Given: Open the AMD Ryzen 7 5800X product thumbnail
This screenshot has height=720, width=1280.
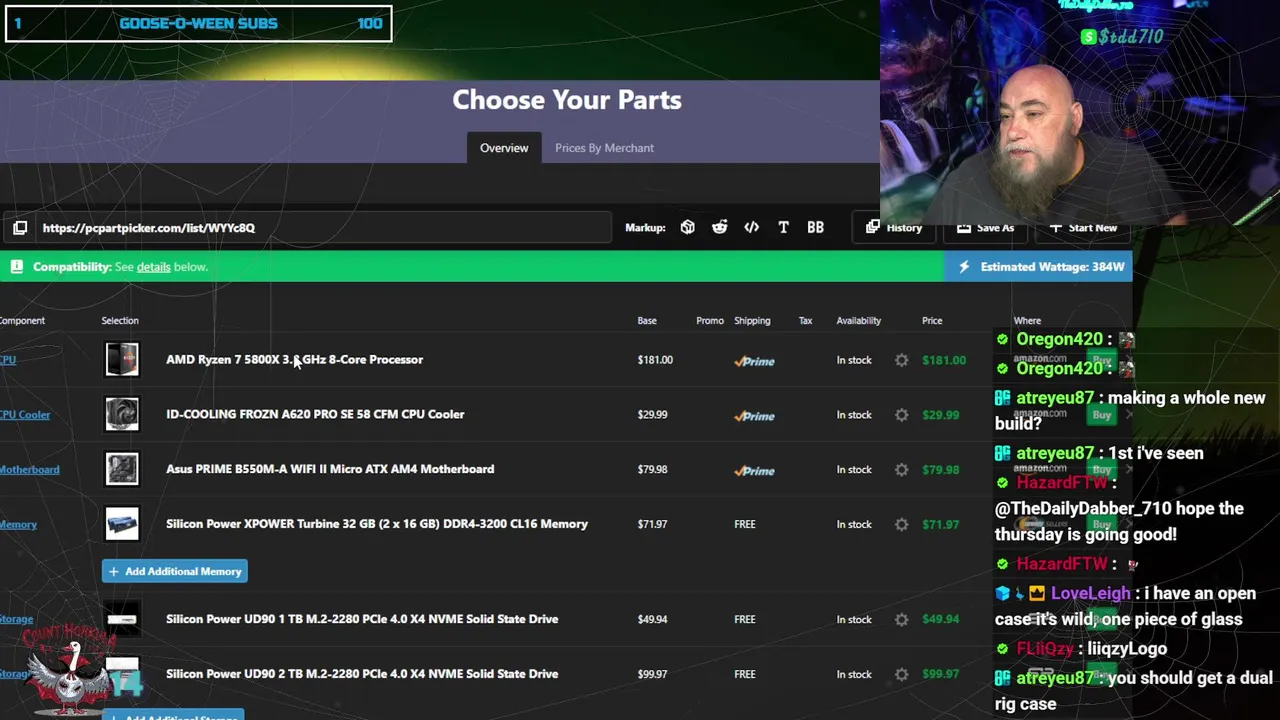Looking at the screenshot, I should click(x=122, y=359).
